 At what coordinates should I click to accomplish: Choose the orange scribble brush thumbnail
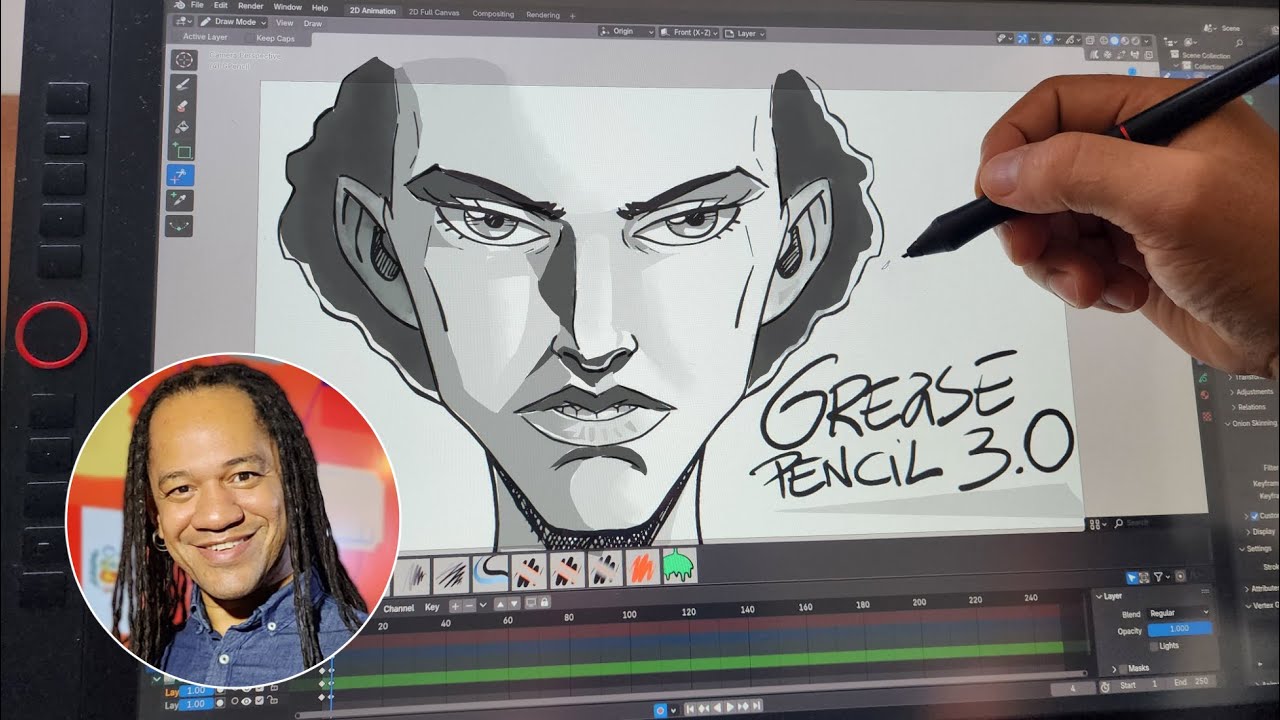(x=642, y=569)
